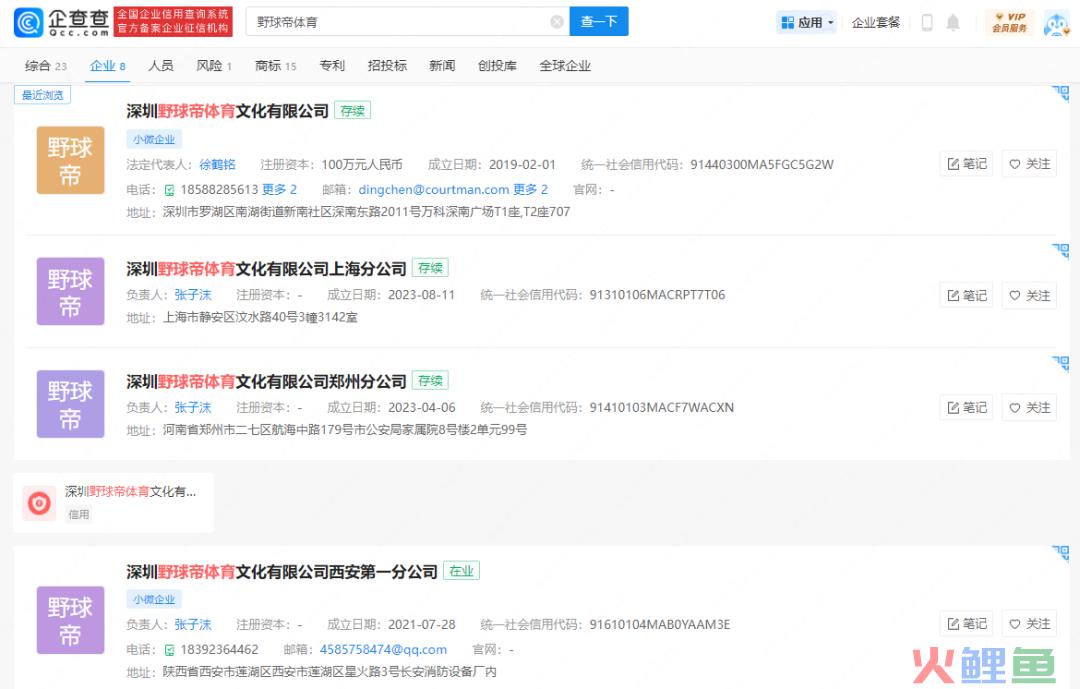Follow 西安第一分公司 with 关注 button
The width and height of the screenshot is (1080, 689).
(x=1029, y=624)
